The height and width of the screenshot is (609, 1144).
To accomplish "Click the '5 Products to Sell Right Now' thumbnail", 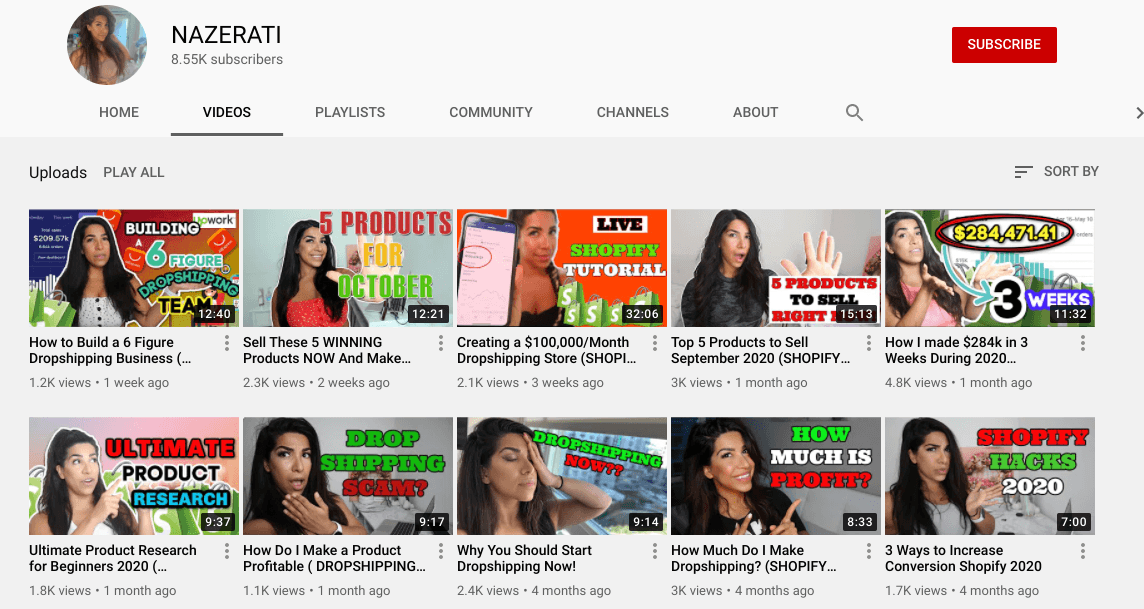I will tap(776, 268).
